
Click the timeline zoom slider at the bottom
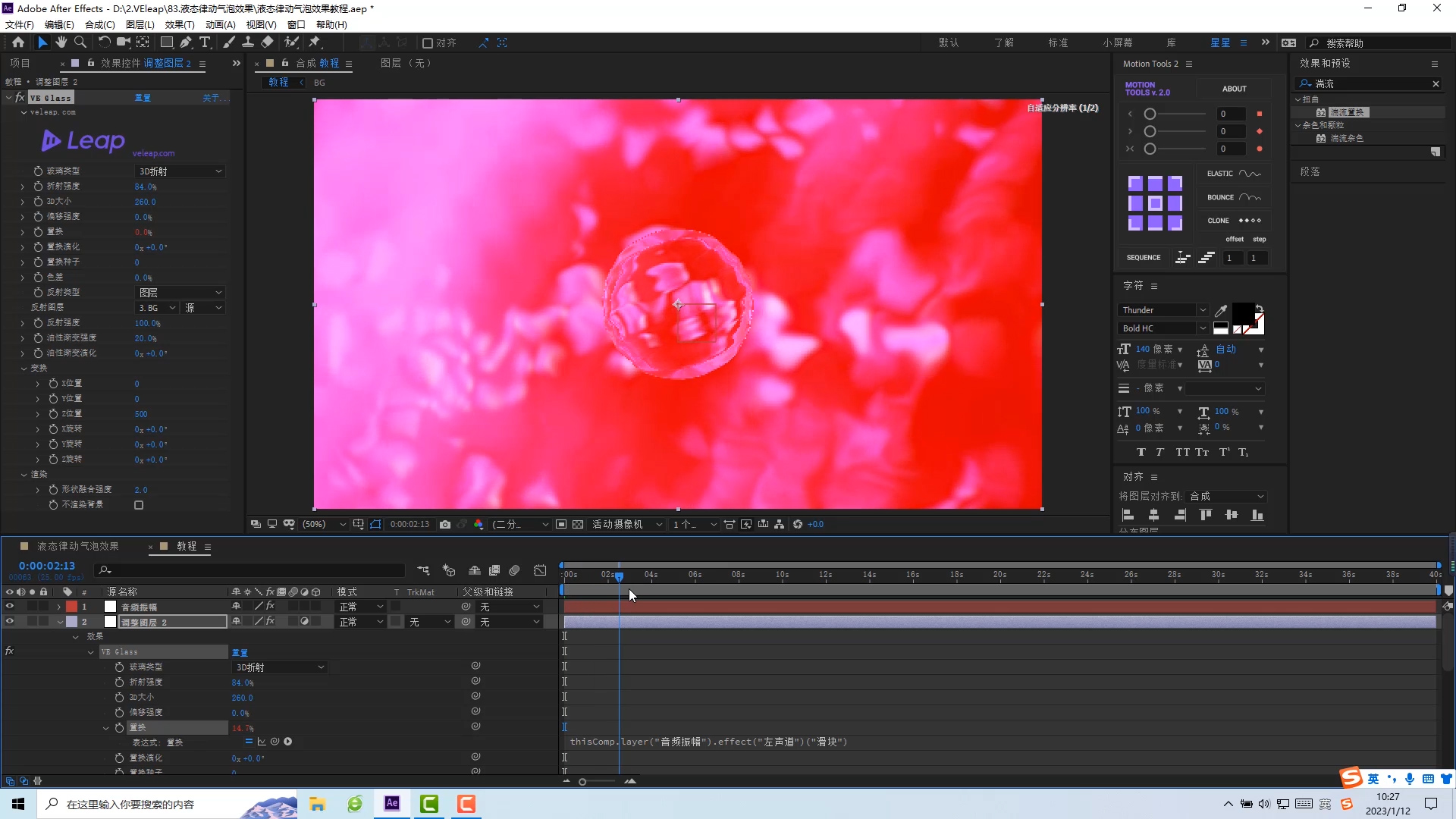tap(582, 782)
